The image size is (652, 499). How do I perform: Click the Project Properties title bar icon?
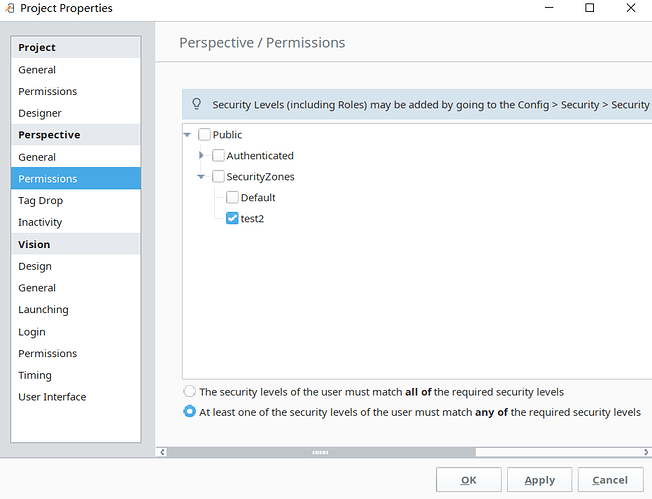point(11,9)
